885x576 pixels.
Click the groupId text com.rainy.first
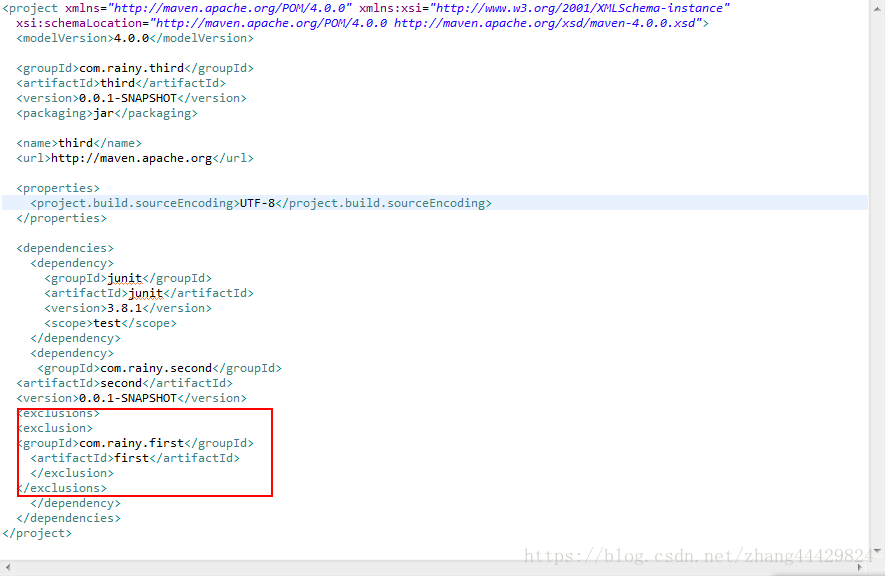pyautogui.click(x=132, y=443)
